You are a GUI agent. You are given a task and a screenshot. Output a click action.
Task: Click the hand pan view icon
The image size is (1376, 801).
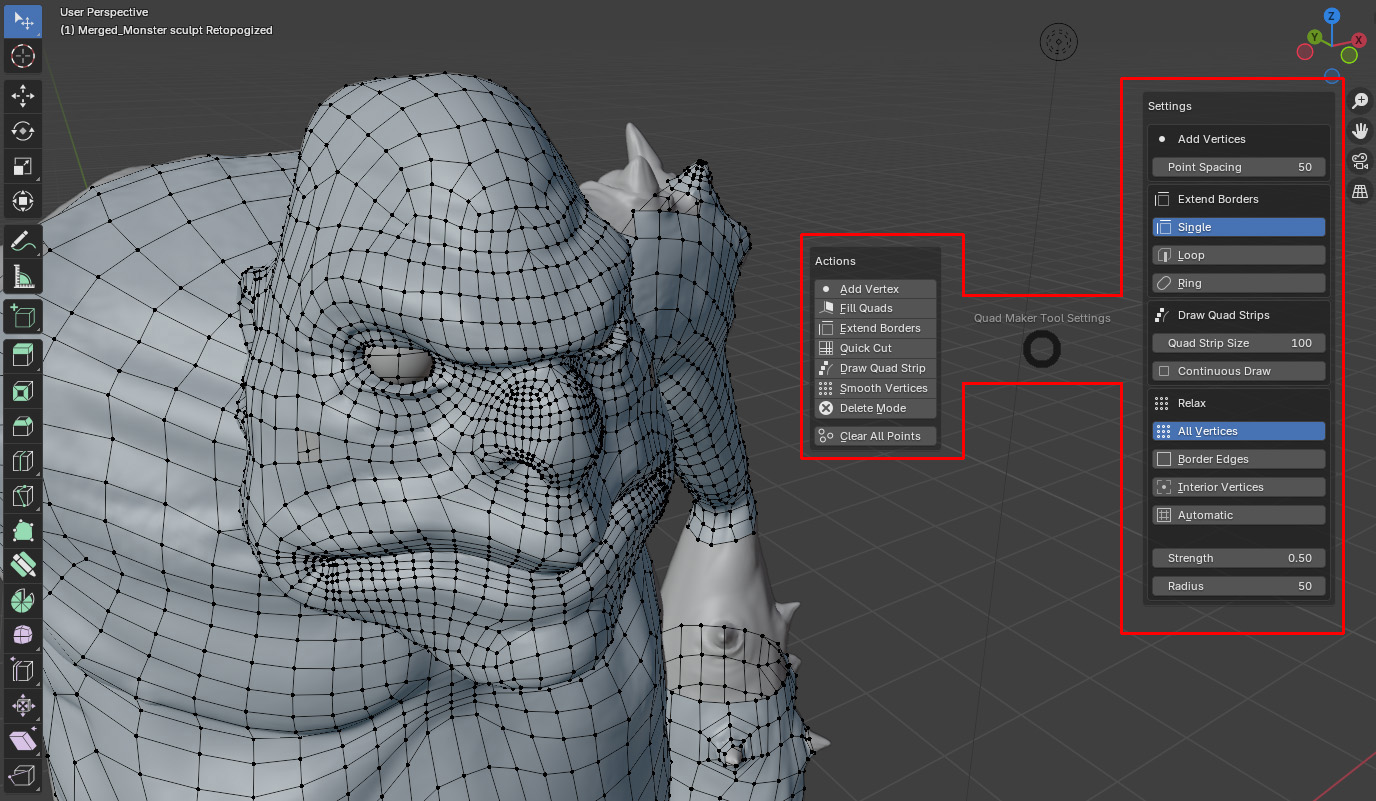click(1360, 131)
